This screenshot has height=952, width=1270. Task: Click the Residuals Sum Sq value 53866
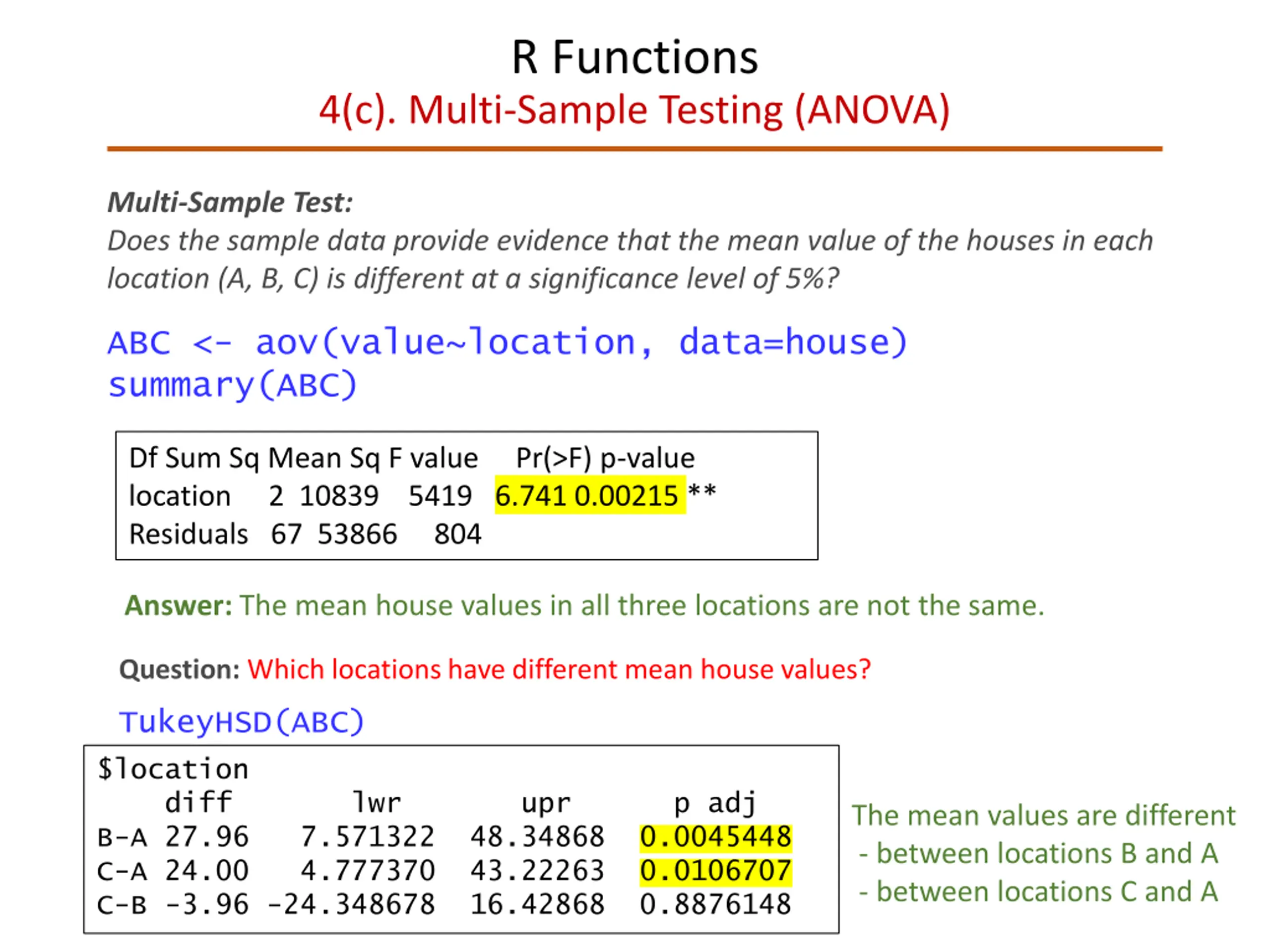pyautogui.click(x=357, y=534)
